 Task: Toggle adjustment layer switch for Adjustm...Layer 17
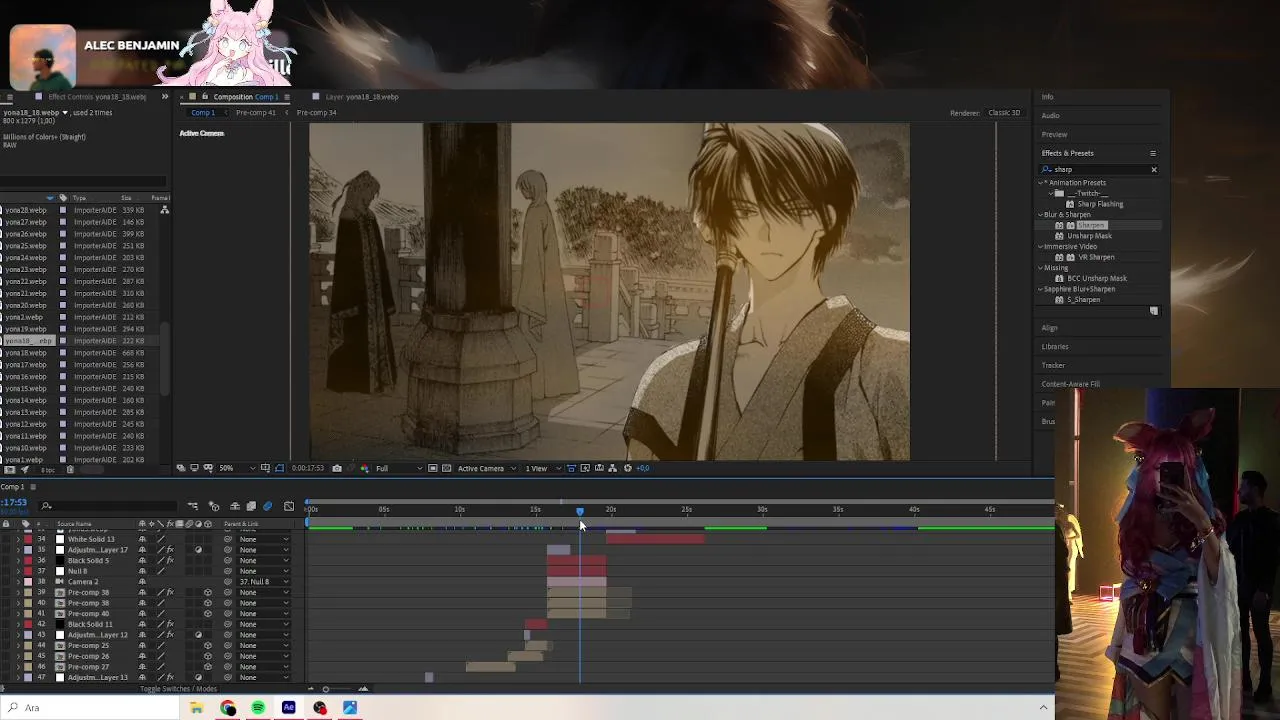pyautogui.click(x=198, y=550)
